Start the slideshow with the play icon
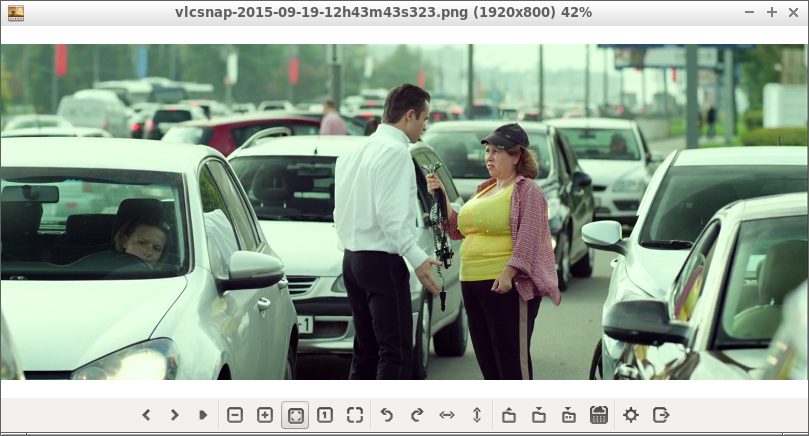 (x=203, y=415)
